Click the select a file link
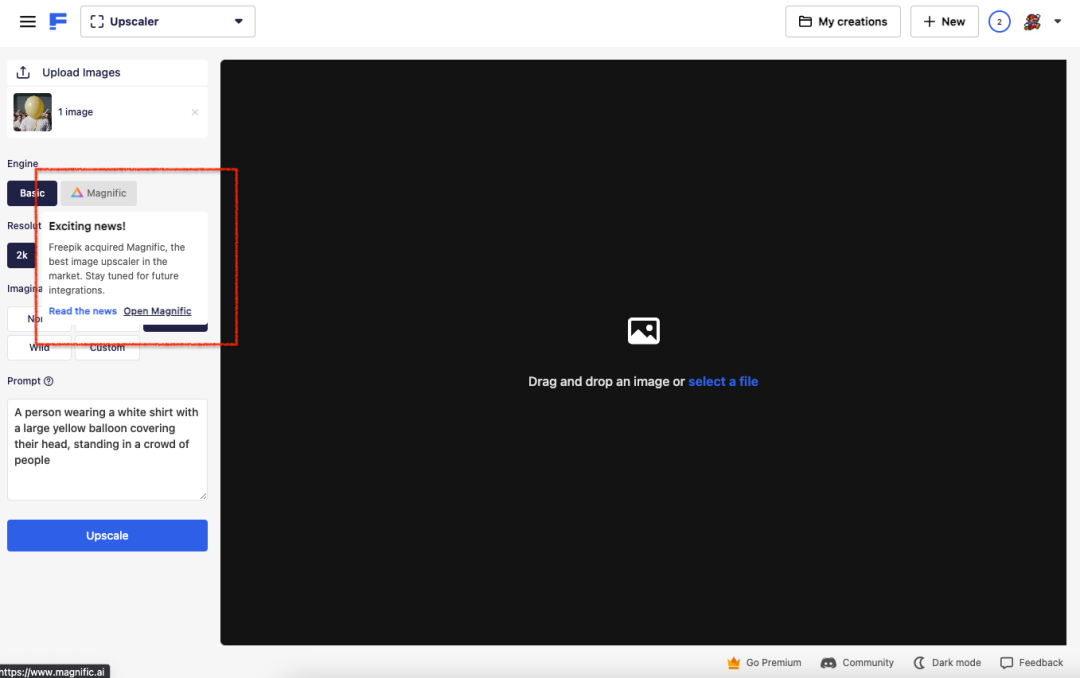 pos(723,381)
